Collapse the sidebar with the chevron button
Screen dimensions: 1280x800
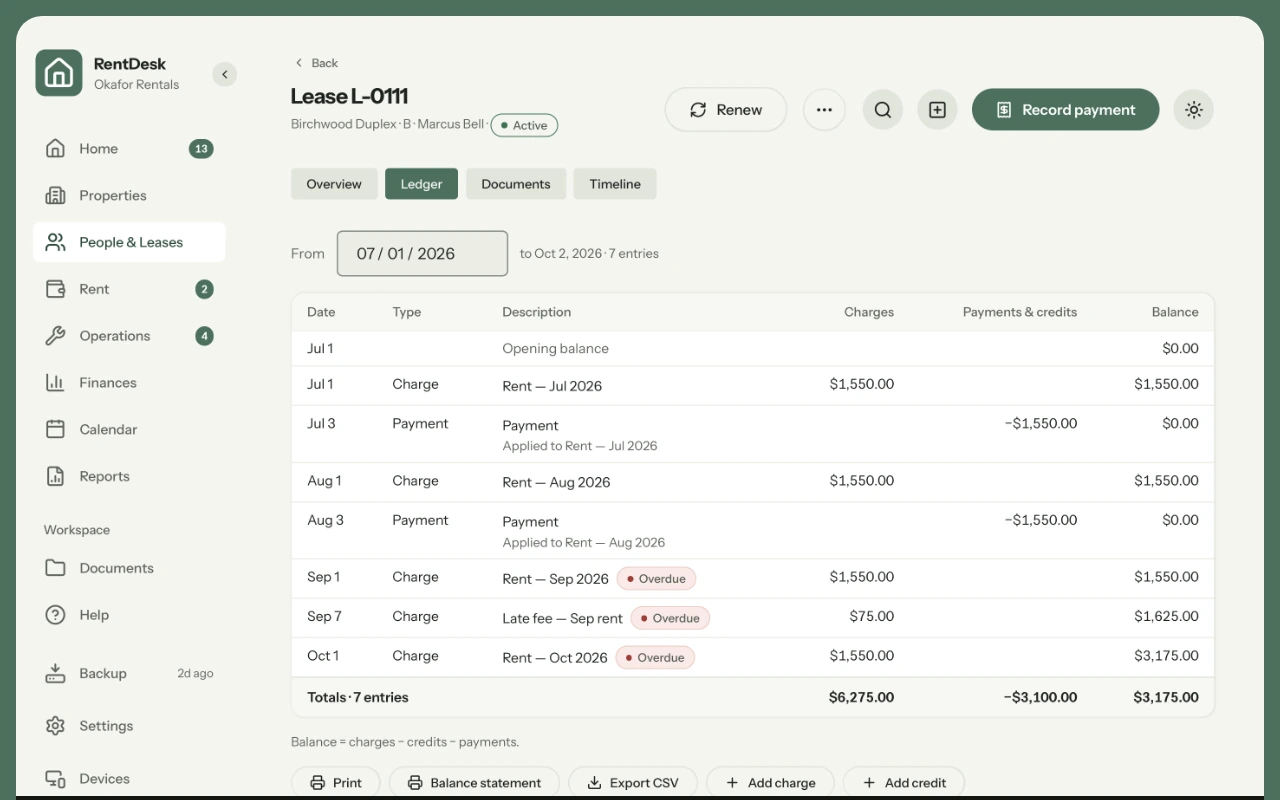coord(224,74)
